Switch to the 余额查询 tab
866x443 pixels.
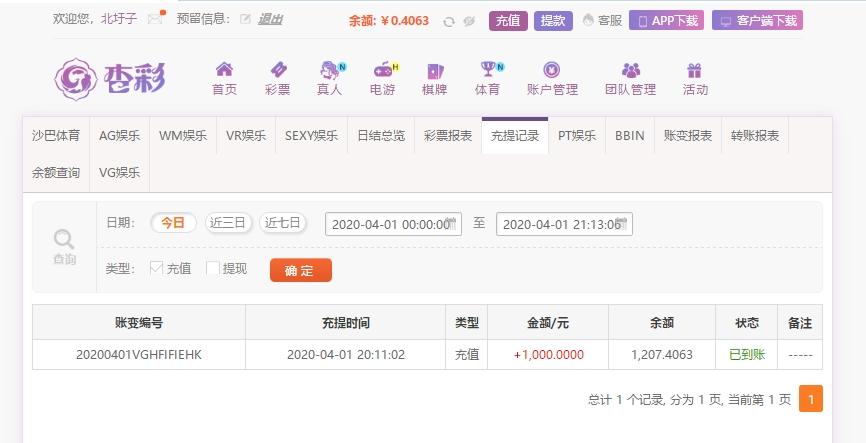[x=56, y=173]
